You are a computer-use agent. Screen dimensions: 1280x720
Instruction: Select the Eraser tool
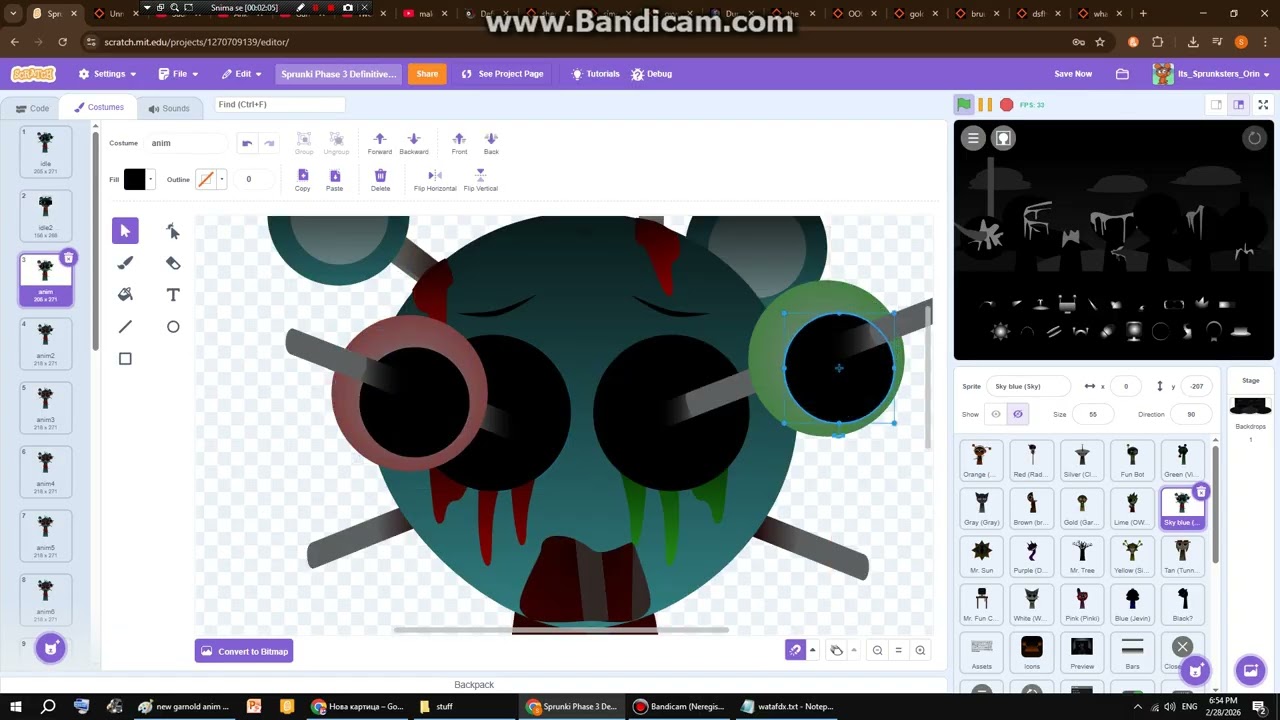[173, 263]
